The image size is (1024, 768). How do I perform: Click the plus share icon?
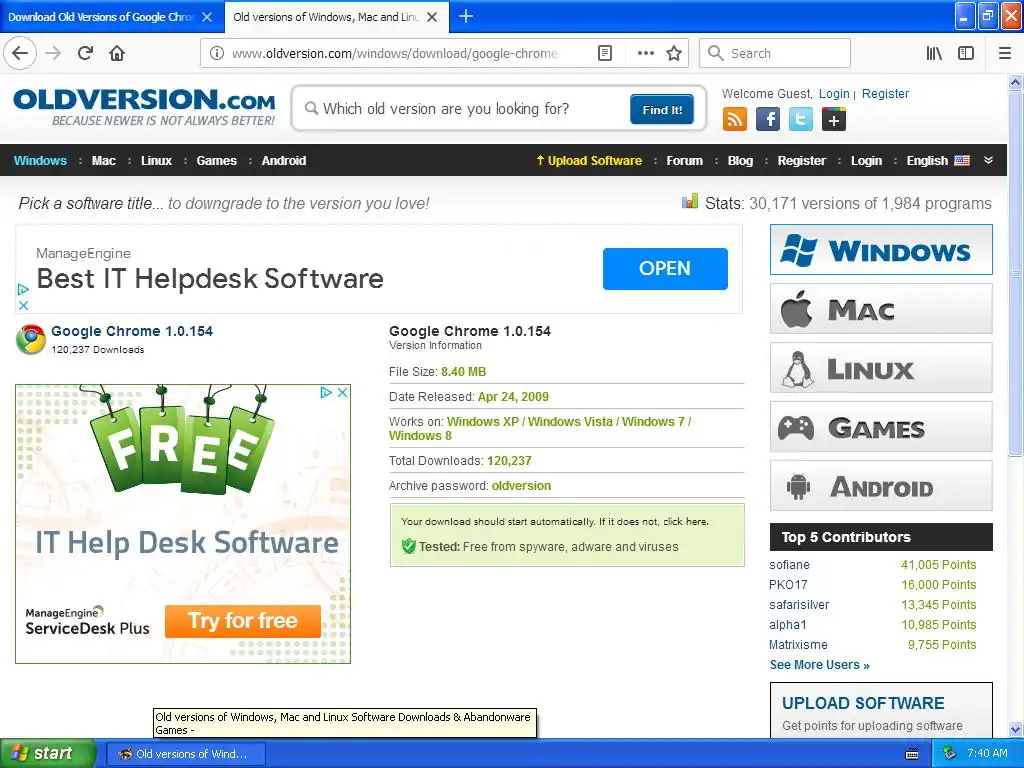834,120
